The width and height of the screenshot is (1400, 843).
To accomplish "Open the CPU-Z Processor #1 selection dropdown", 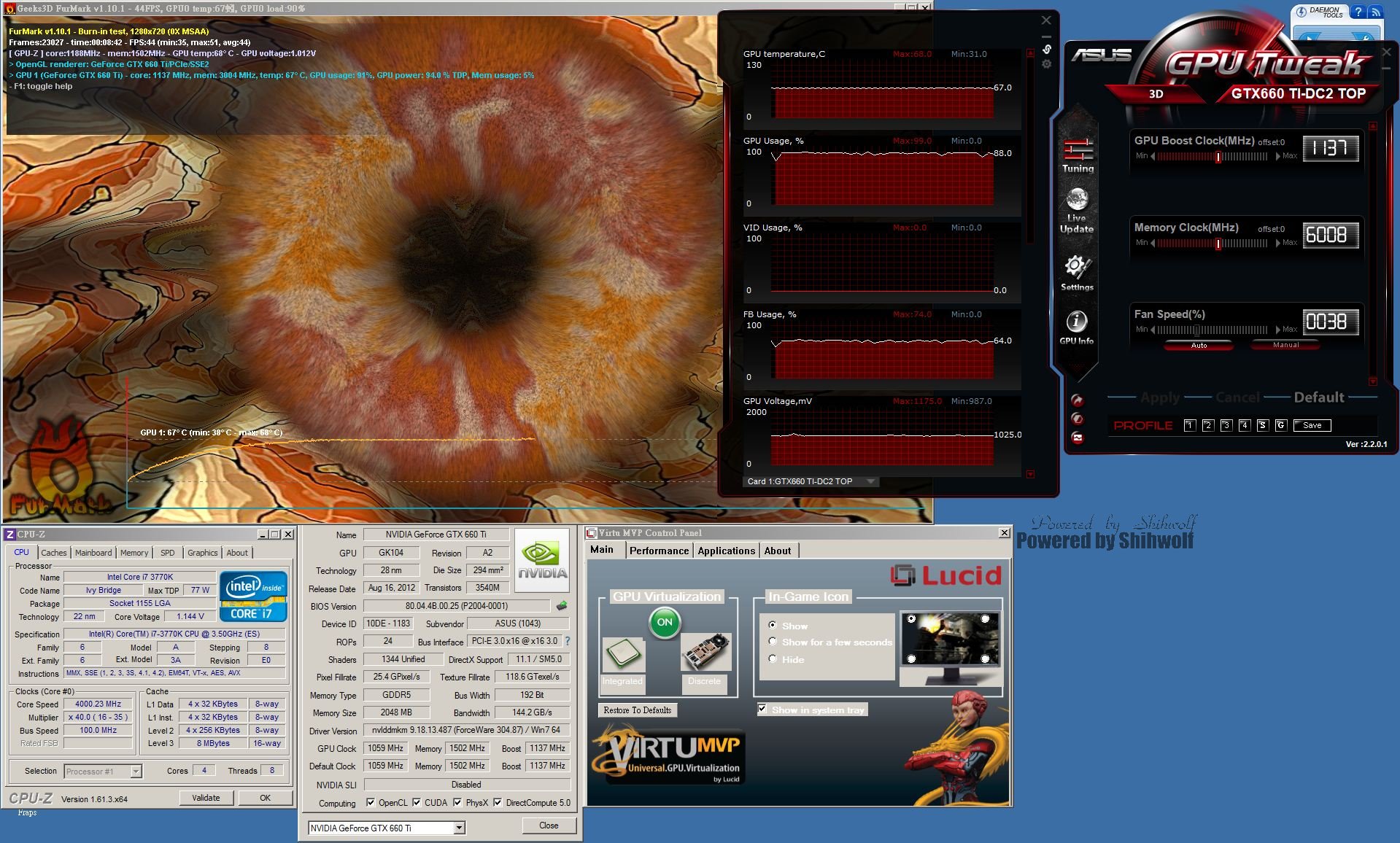I will tap(135, 772).
